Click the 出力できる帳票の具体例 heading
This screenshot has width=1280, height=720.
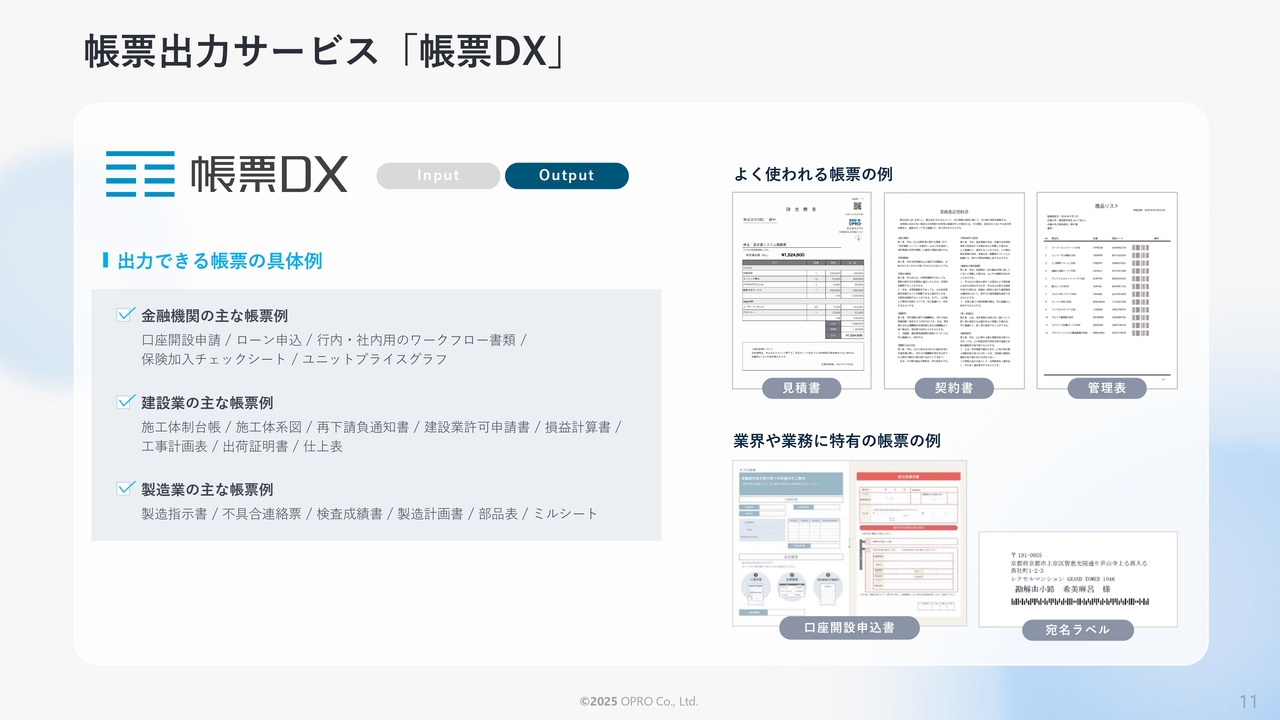[x=219, y=261]
